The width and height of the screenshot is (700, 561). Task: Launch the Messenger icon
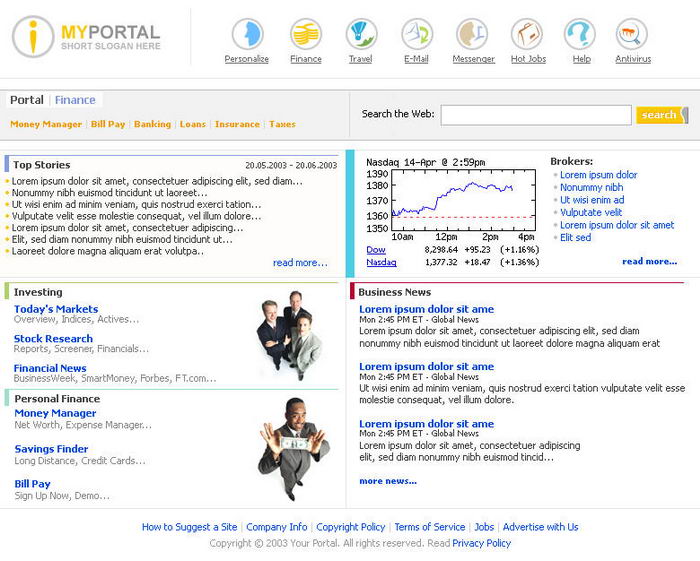pos(473,34)
